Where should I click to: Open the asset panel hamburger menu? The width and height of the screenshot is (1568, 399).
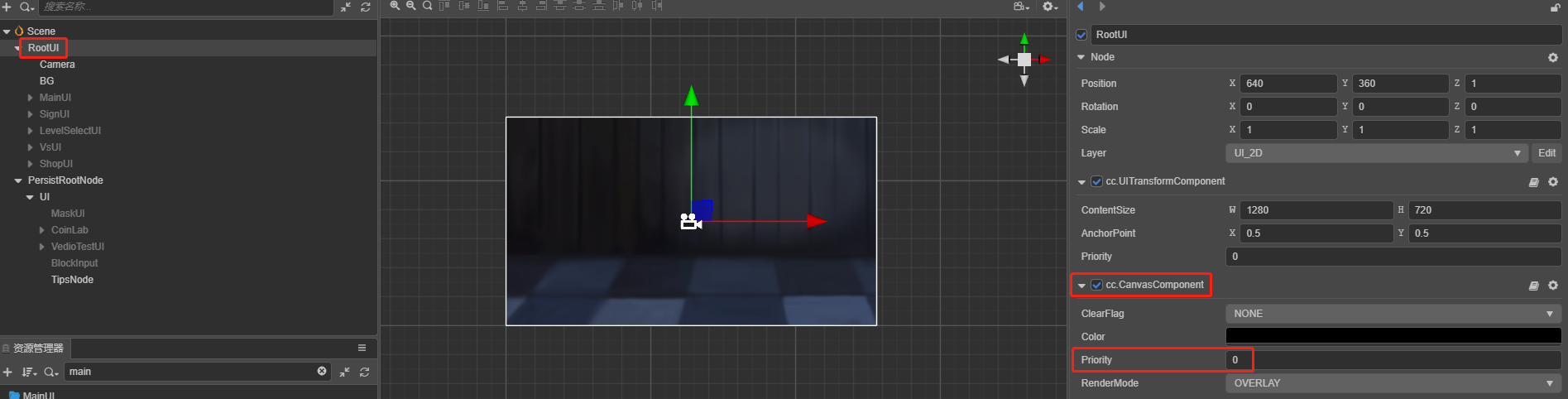coord(362,348)
